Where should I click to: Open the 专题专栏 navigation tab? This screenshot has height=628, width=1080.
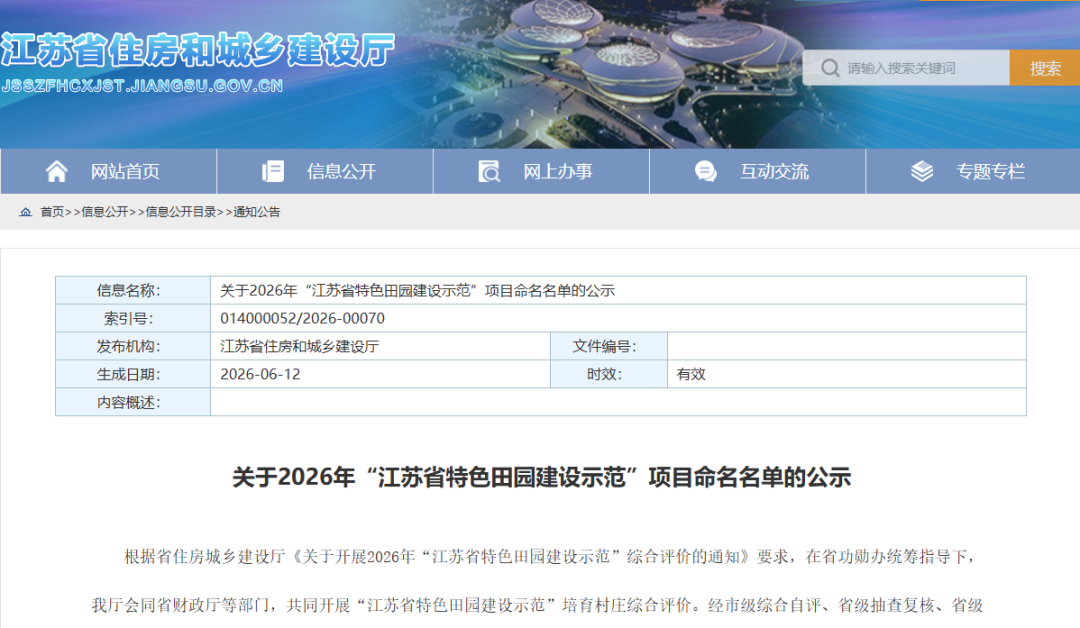coord(973,171)
